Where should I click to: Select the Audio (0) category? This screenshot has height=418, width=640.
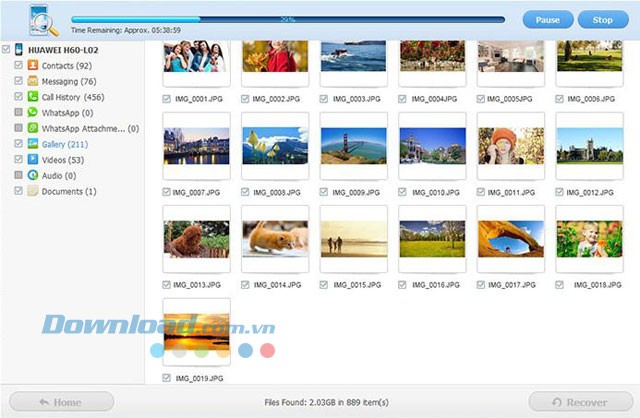(x=59, y=176)
